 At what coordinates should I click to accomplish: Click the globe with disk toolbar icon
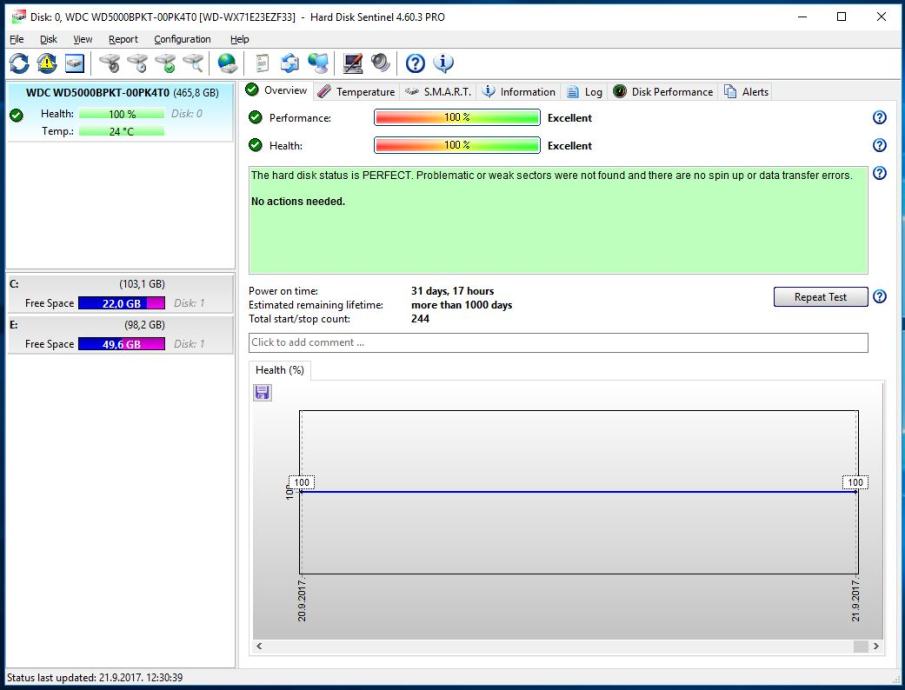[x=228, y=64]
